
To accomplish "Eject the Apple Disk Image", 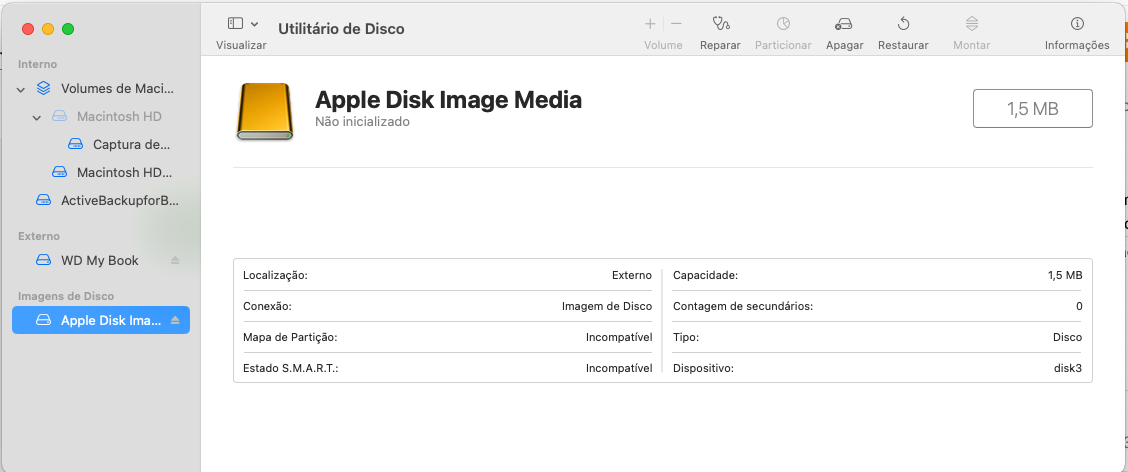I will coord(175,321).
